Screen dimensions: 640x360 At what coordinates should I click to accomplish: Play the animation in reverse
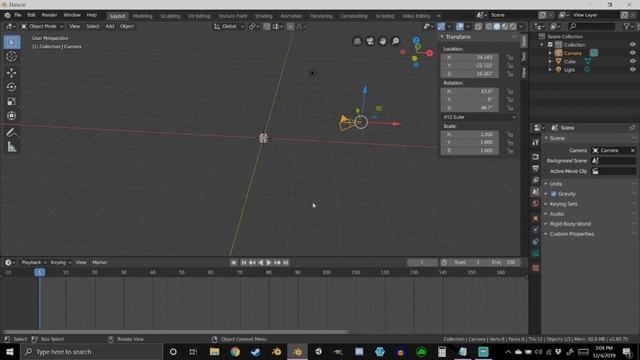261,262
